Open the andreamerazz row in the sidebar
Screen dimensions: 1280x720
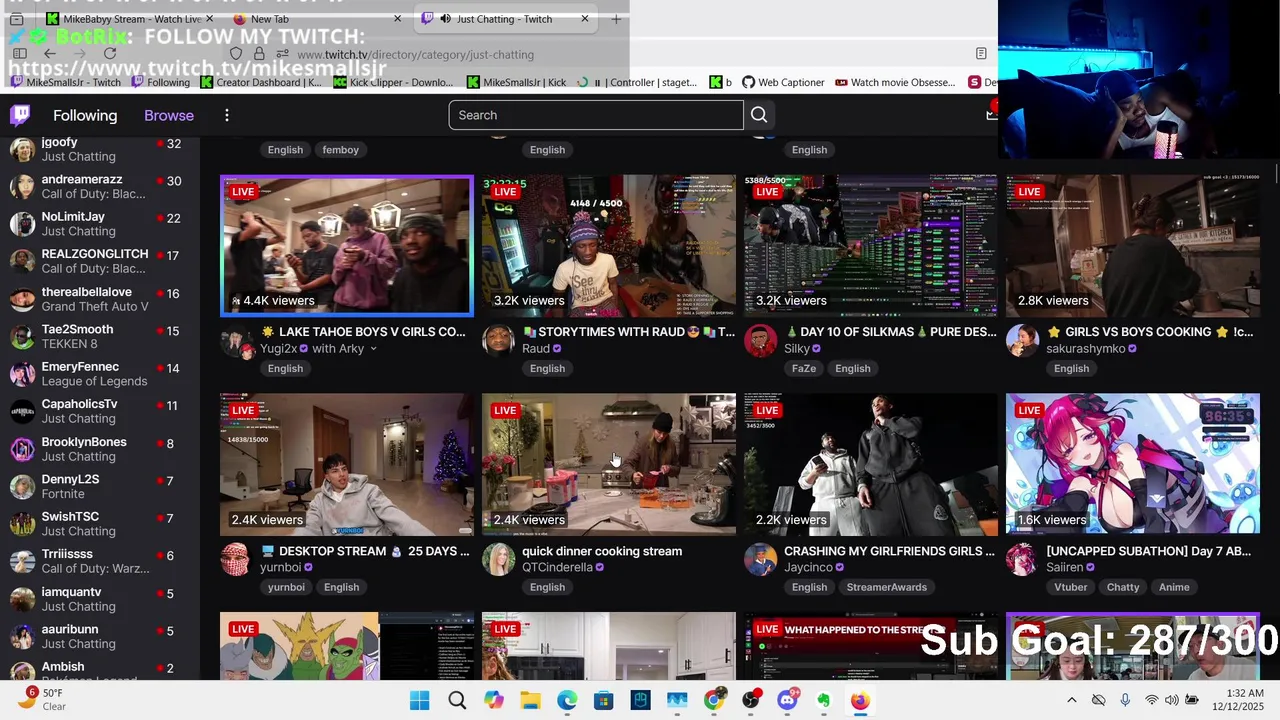point(98,187)
